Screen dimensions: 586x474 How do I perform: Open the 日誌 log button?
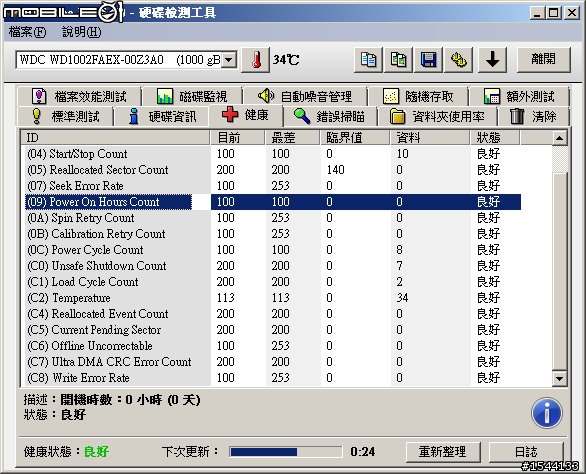pos(526,452)
